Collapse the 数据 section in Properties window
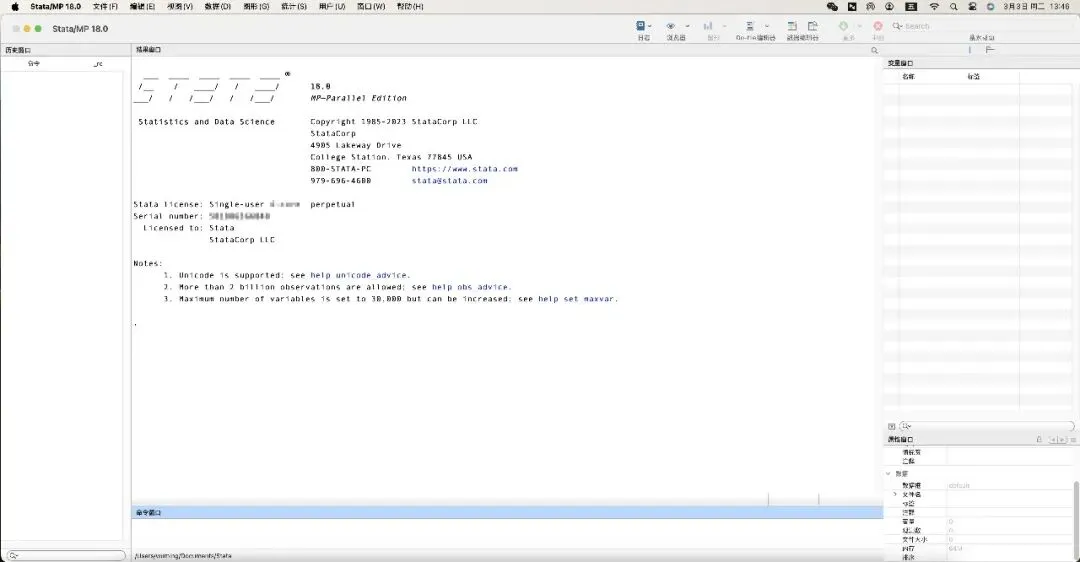 (888, 474)
